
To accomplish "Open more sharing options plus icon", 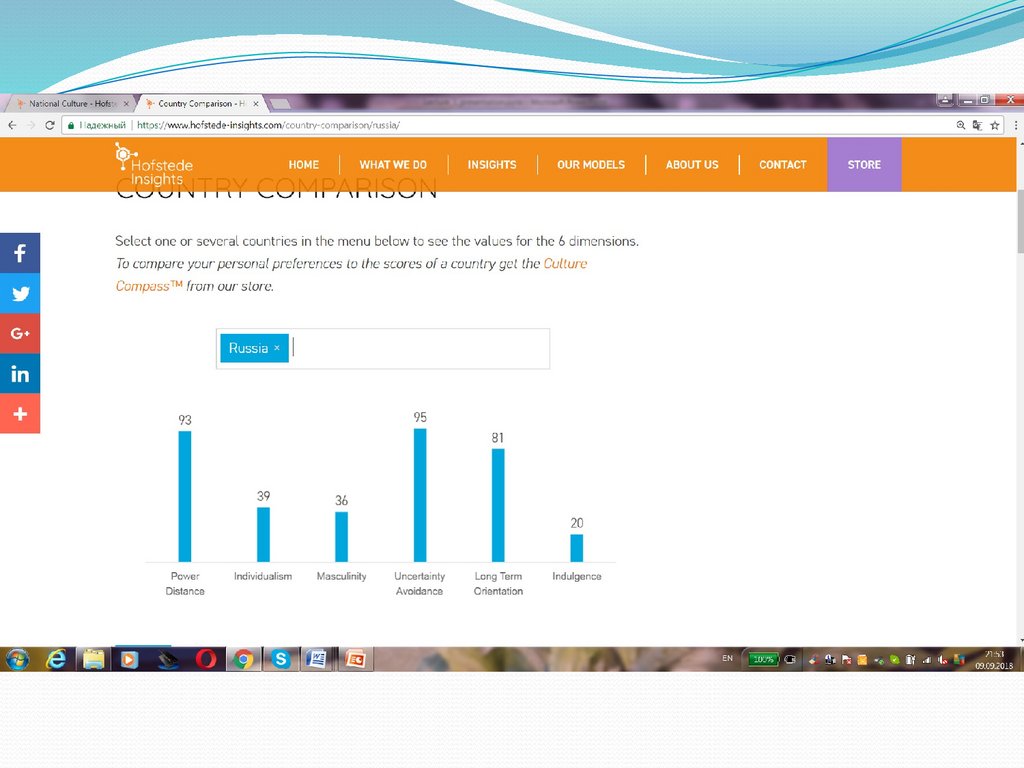I will [20, 413].
